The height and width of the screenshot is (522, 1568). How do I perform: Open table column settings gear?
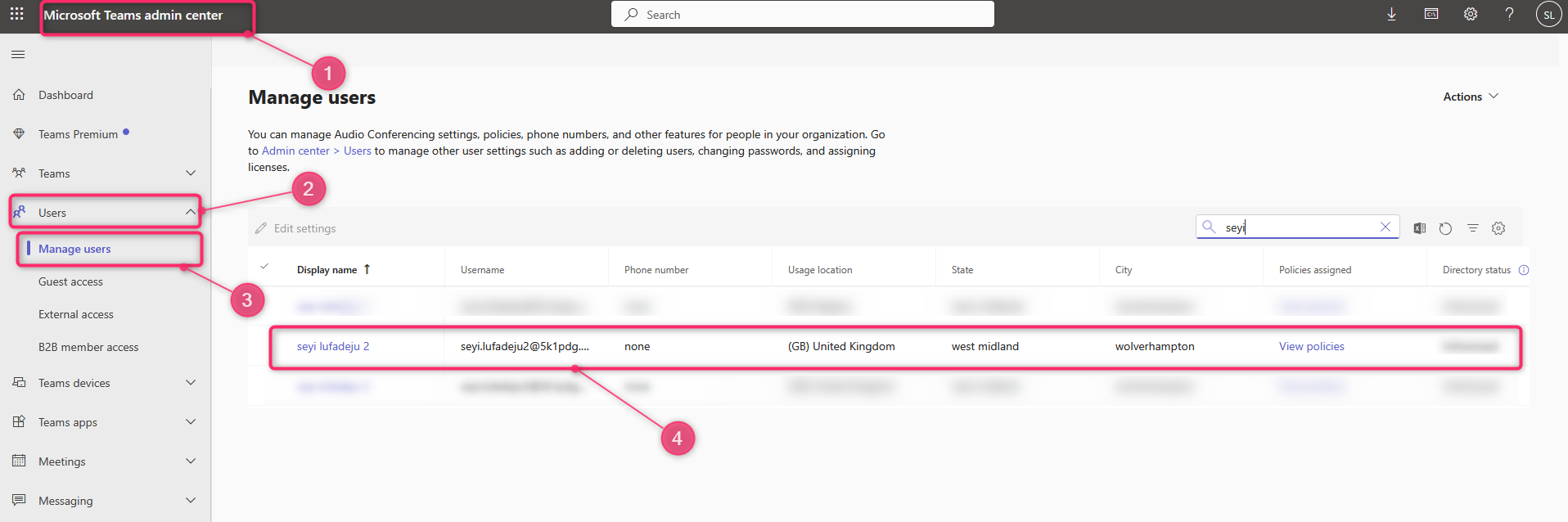pos(1498,228)
